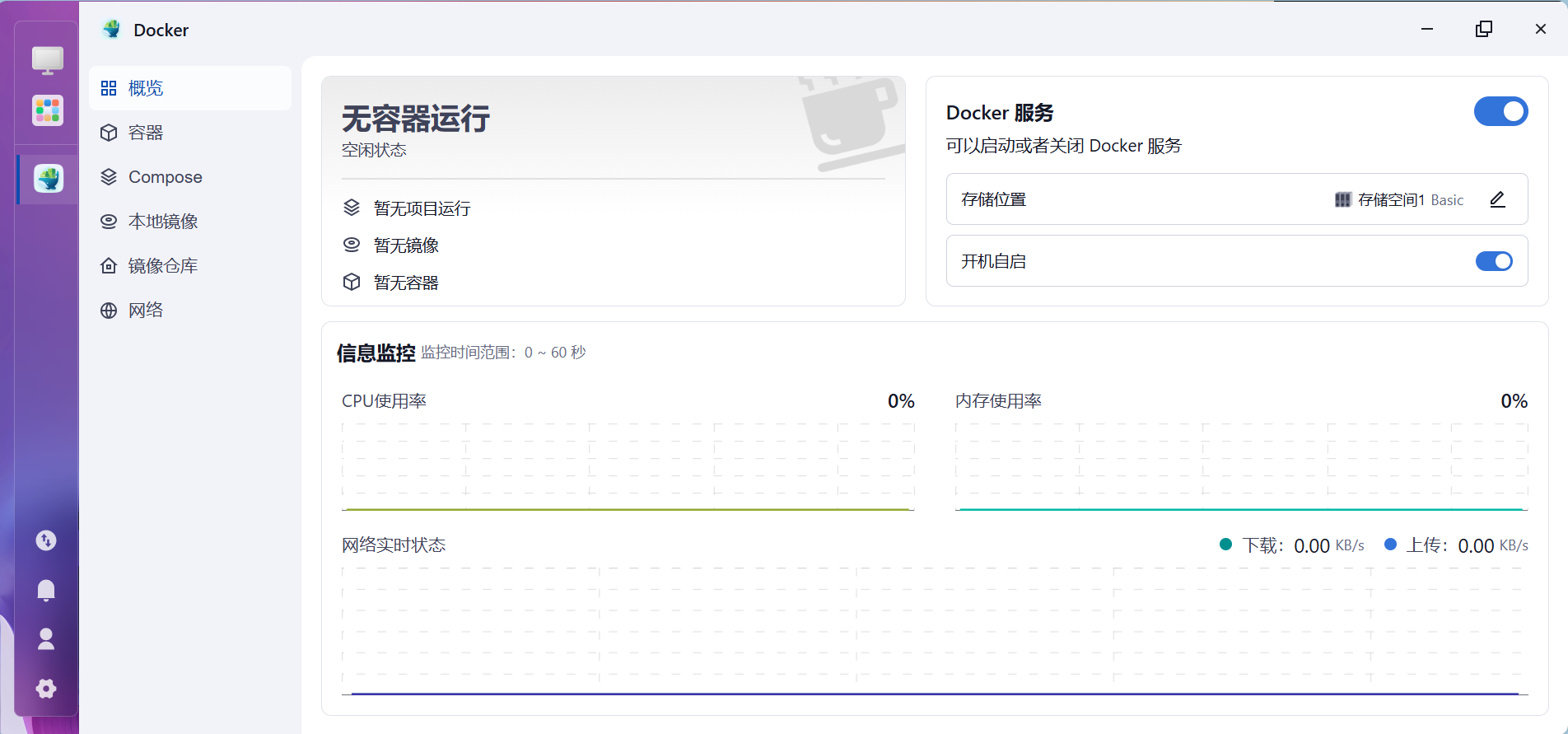The image size is (1568, 734).
Task: Click the memory 0% value
Action: (x=1514, y=401)
